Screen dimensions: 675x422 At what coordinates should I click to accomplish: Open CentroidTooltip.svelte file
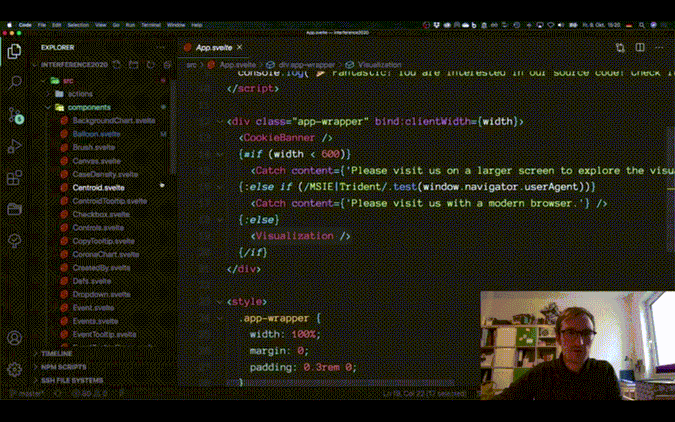[109, 201]
